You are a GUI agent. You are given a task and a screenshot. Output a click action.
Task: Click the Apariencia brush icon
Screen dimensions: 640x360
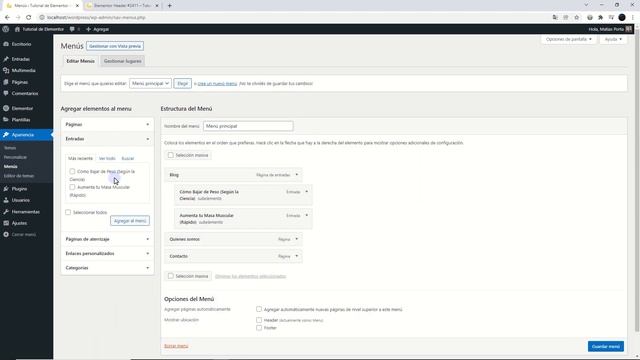pyautogui.click(x=6, y=135)
